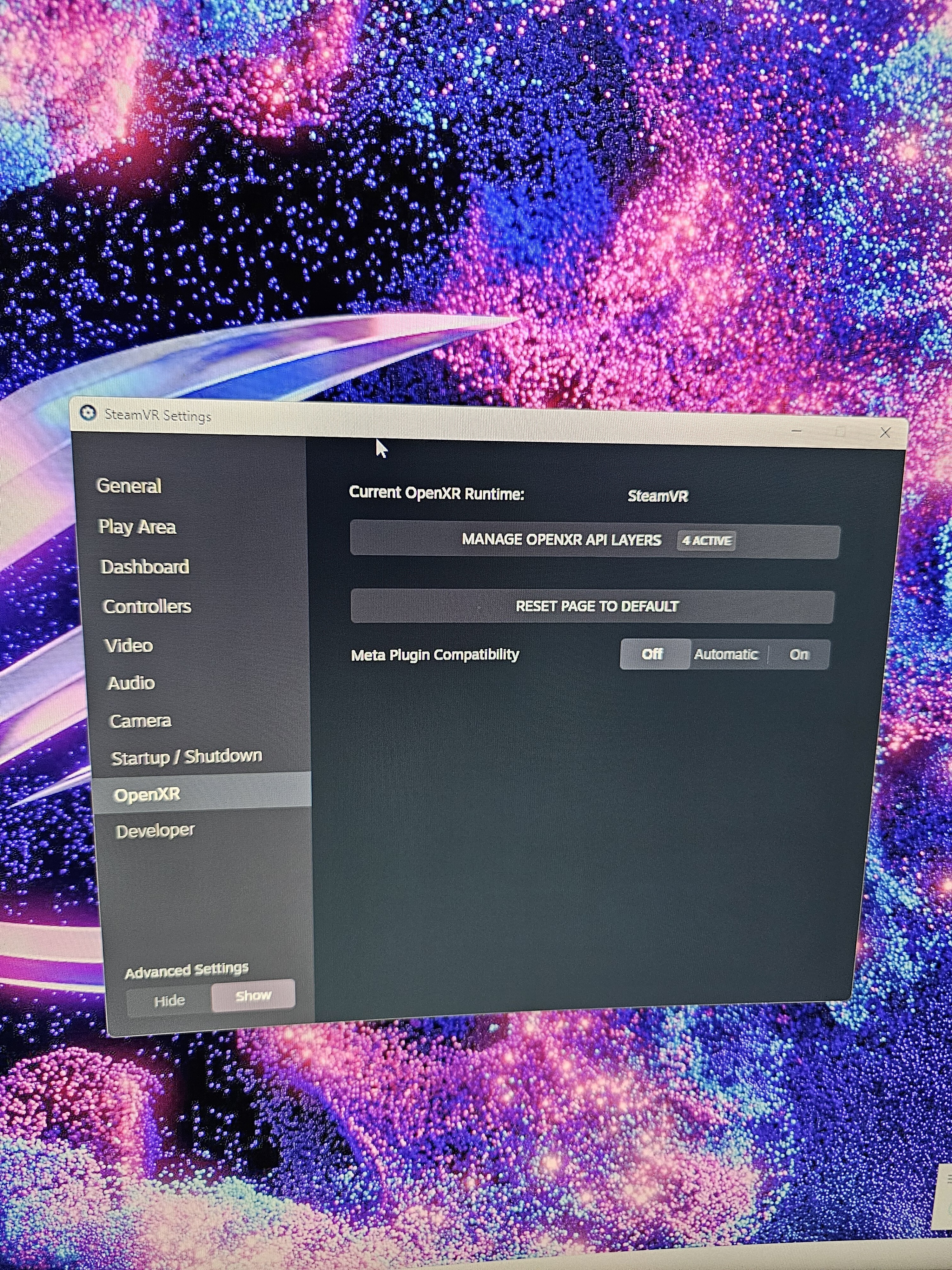
Task: Select the Video settings tab
Action: 129,645
